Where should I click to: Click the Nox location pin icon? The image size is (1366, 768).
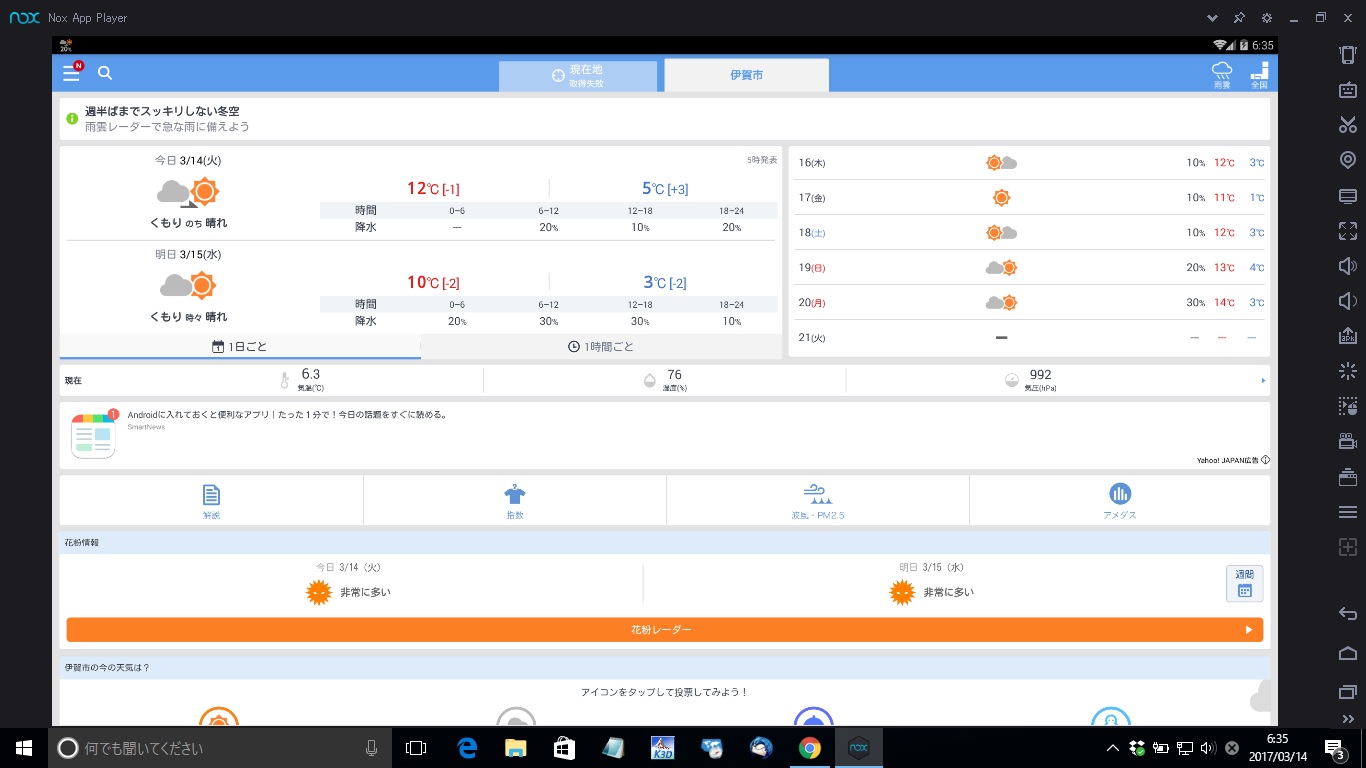[x=1347, y=160]
